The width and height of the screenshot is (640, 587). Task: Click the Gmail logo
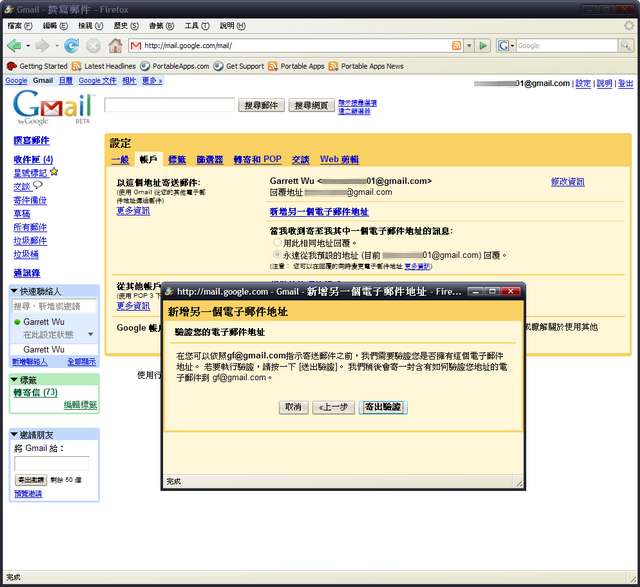pos(53,107)
